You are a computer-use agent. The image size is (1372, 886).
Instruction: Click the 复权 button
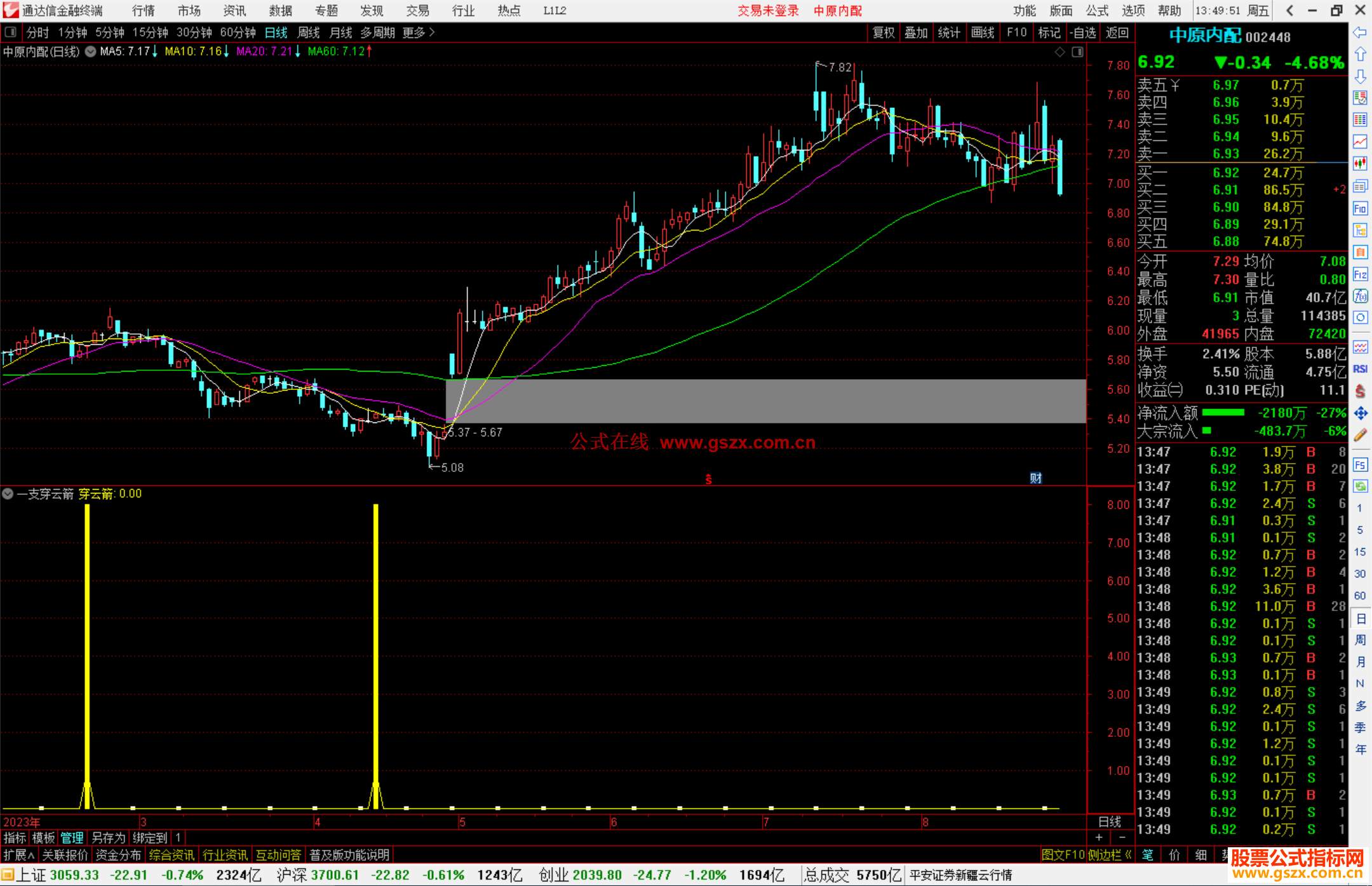[883, 32]
